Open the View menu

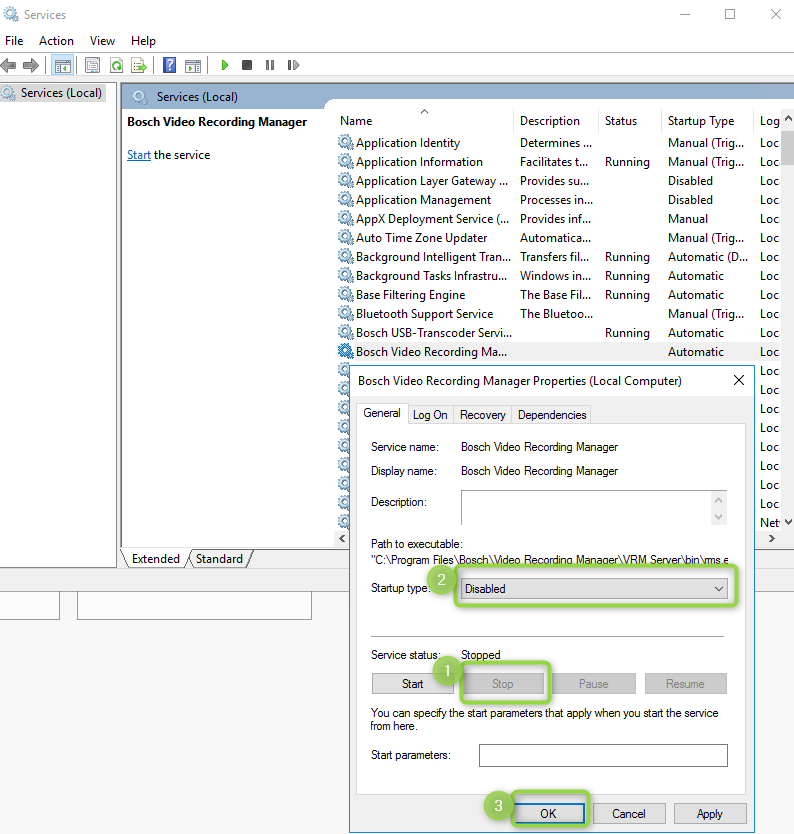pyautogui.click(x=102, y=41)
